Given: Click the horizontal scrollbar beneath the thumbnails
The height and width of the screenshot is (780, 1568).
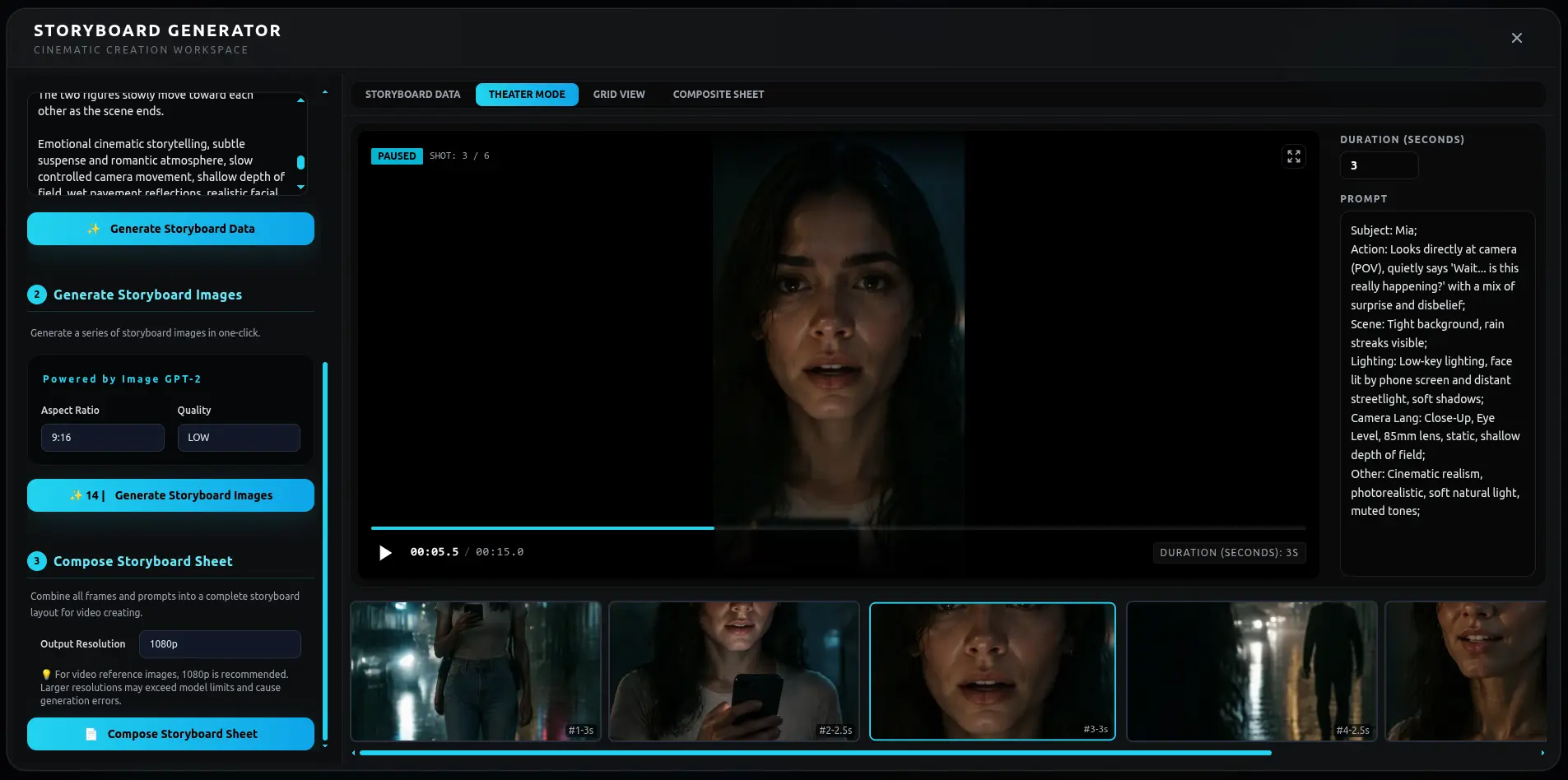Looking at the screenshot, I should coord(815,753).
